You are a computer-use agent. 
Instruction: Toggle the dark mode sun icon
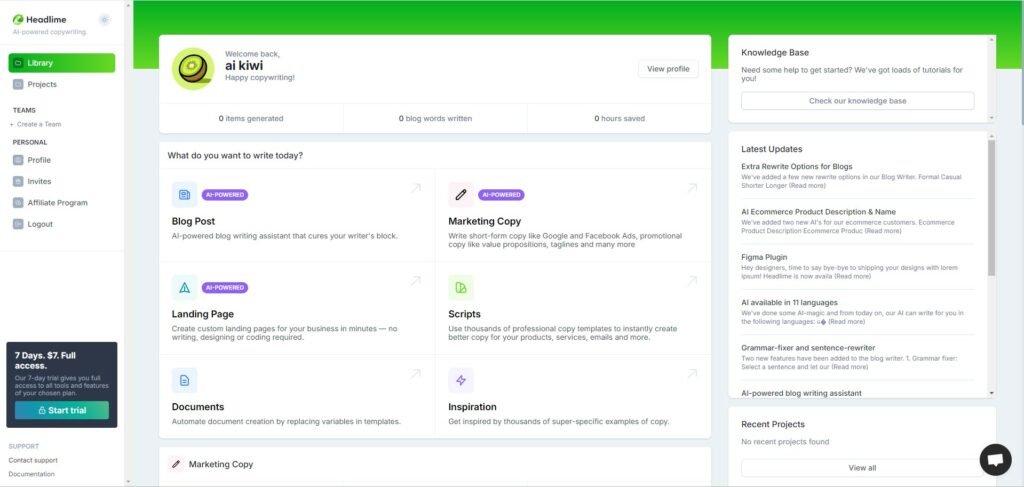point(104,20)
